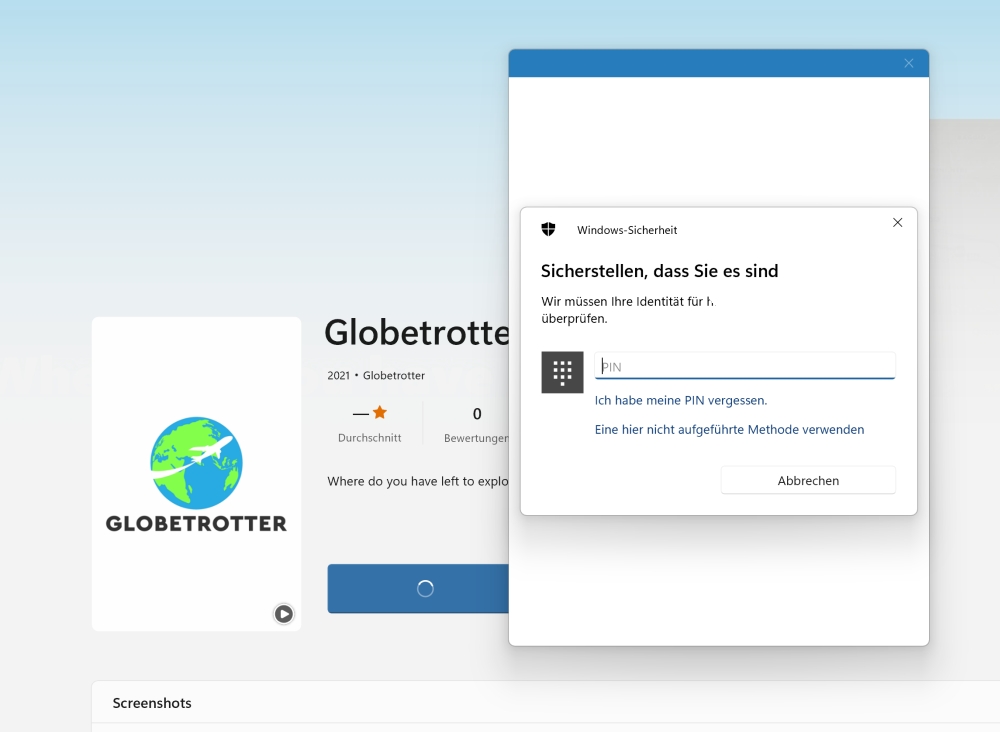Click the Globetrotter app logo thumbnail
Viewport: 1000px width, 732px height.
click(196, 474)
